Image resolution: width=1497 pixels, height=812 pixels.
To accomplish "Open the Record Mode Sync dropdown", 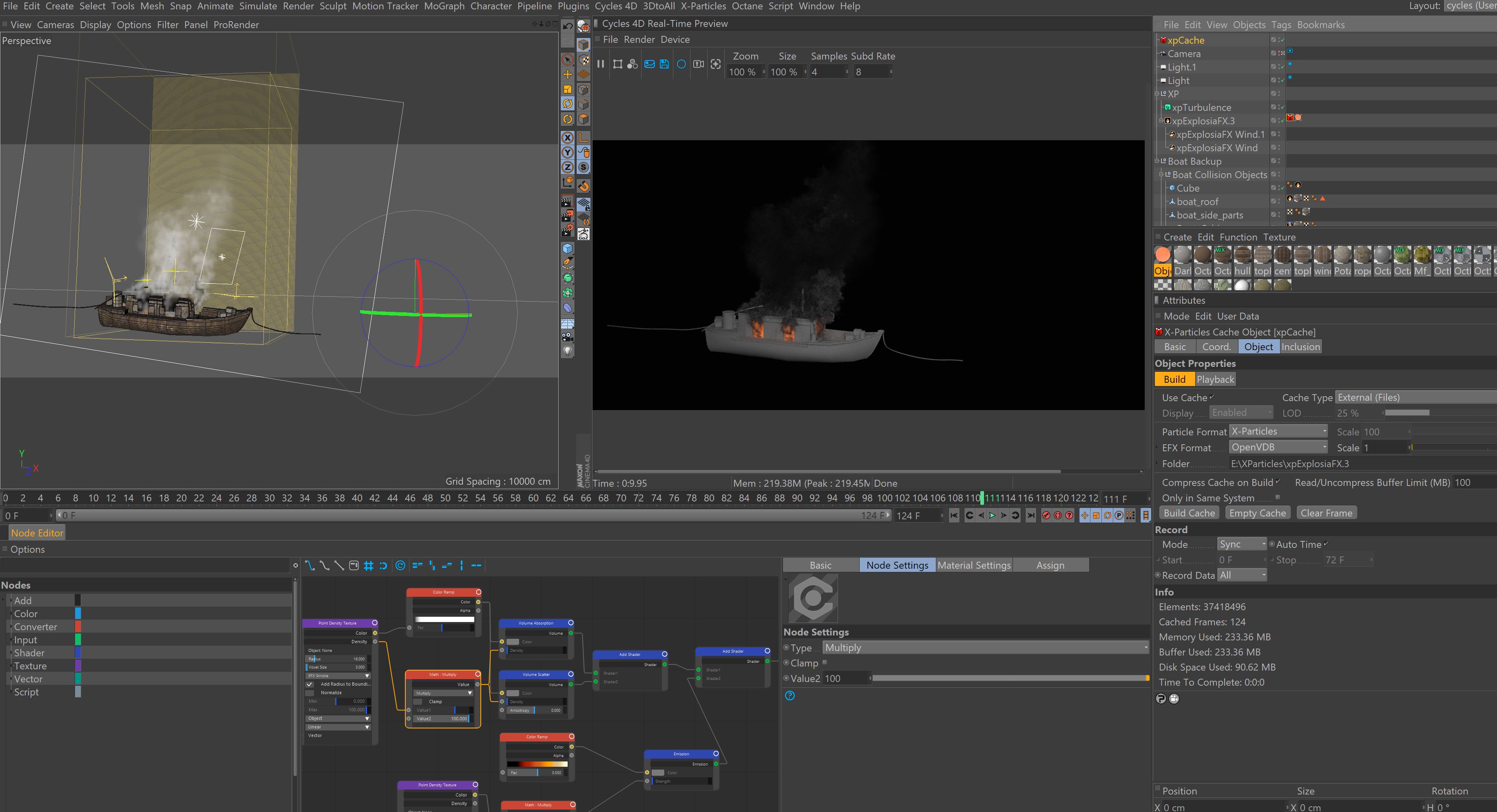I will pyautogui.click(x=1241, y=544).
